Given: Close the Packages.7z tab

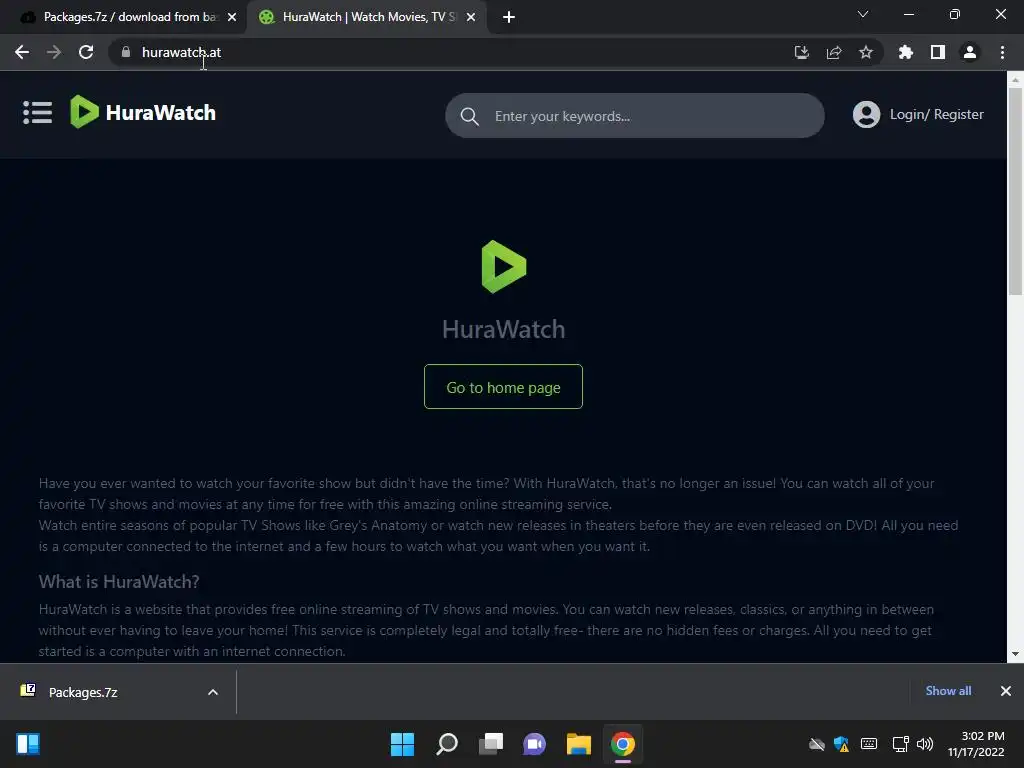Looking at the screenshot, I should (x=232, y=17).
